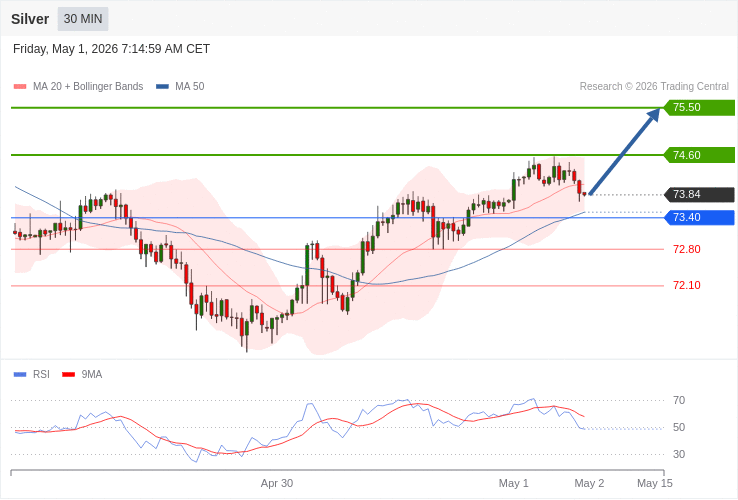Click the 72.80 red support label

[687, 249]
